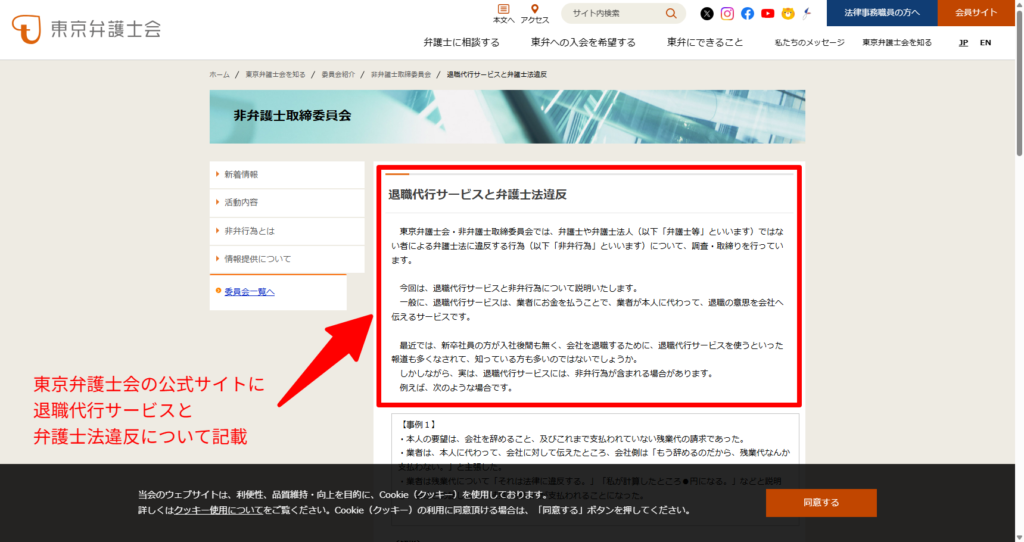The width and height of the screenshot is (1024, 542).
Task: Open 東京弁護士会を知る menu item
Action: 897,42
